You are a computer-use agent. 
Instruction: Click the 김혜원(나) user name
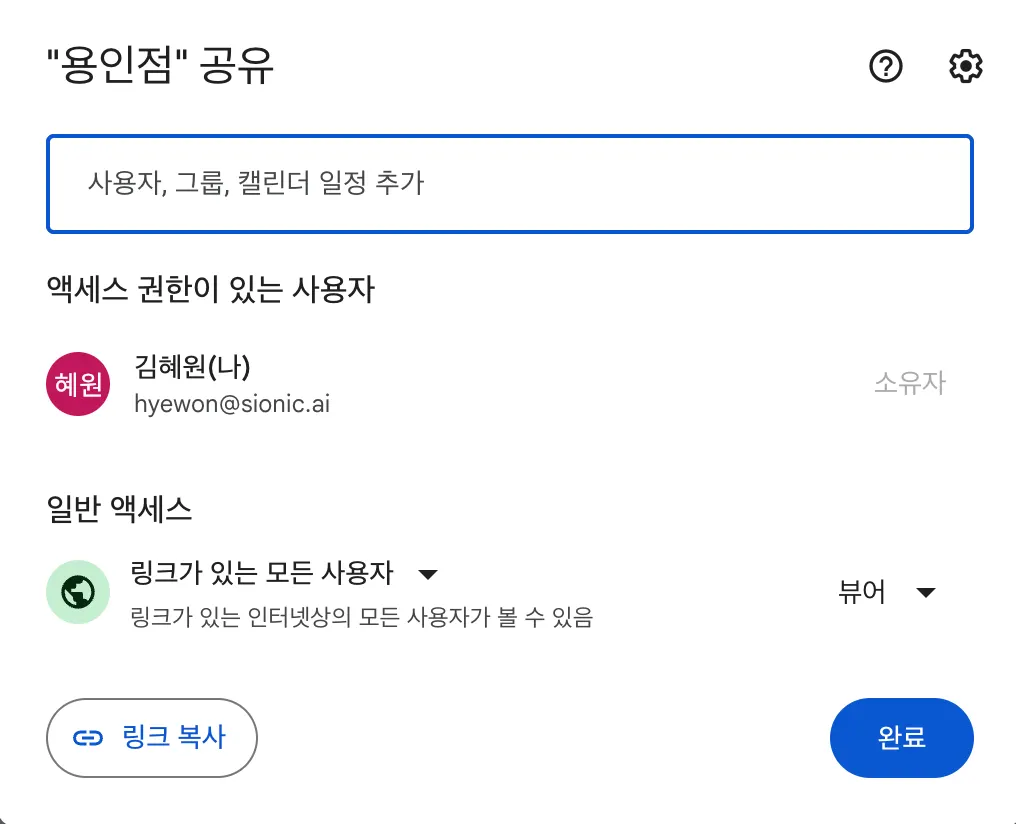(192, 367)
